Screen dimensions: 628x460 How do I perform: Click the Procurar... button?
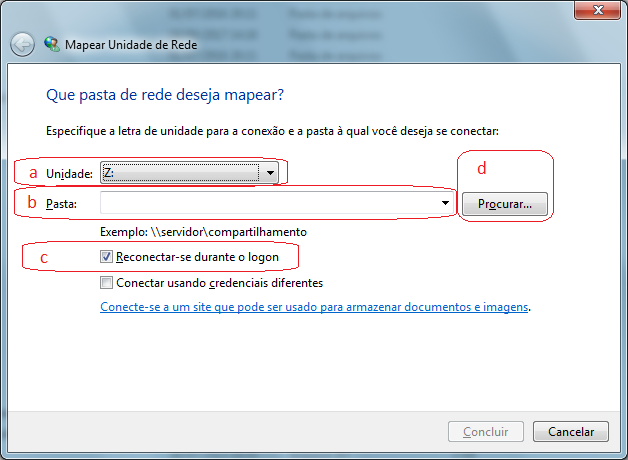504,204
